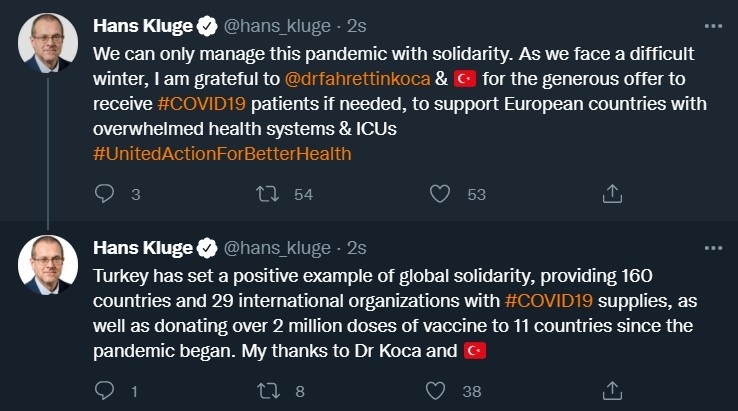Retweet the first tweet with 54 retweets
The height and width of the screenshot is (411, 738).
click(x=268, y=194)
